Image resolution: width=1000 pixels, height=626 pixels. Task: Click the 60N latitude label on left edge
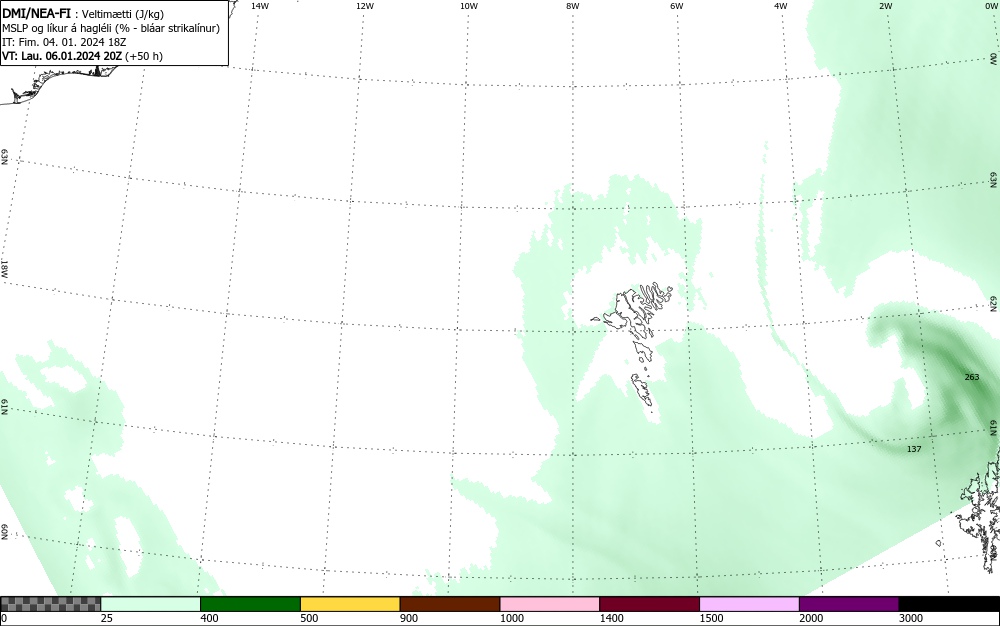click(4, 533)
